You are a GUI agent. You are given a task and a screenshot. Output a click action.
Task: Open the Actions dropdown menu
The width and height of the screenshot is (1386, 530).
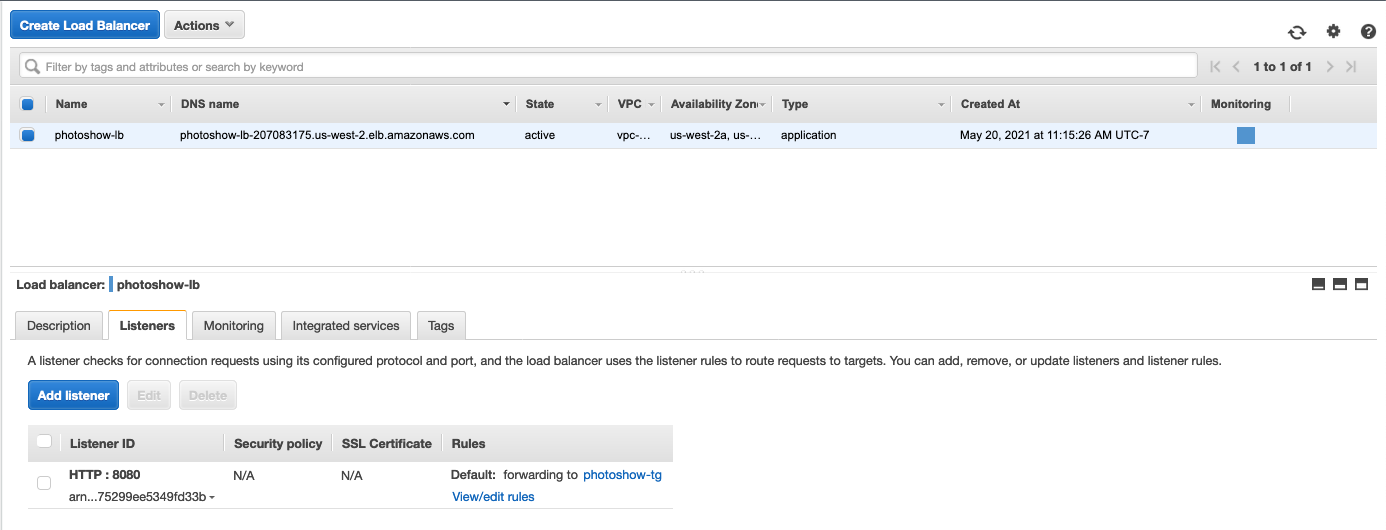coord(204,26)
